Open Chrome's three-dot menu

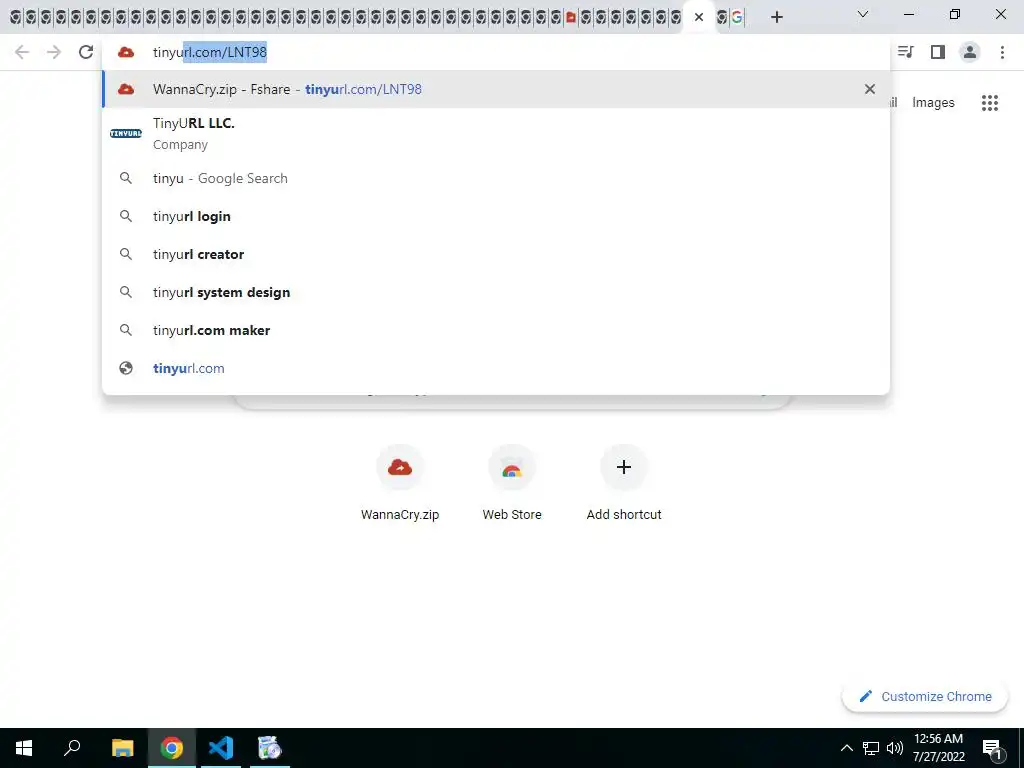(x=1002, y=52)
